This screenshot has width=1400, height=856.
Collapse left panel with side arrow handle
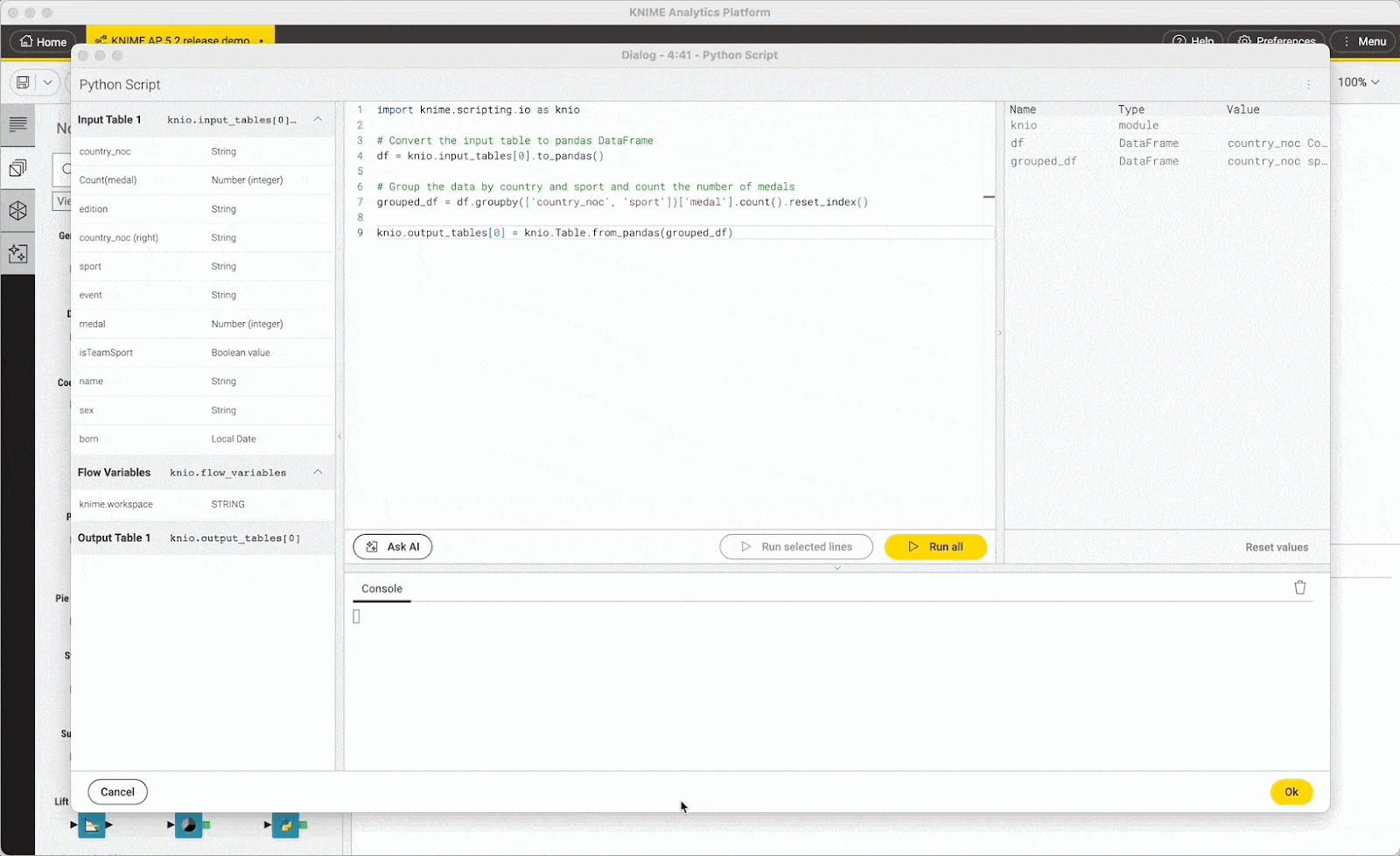[x=339, y=437]
